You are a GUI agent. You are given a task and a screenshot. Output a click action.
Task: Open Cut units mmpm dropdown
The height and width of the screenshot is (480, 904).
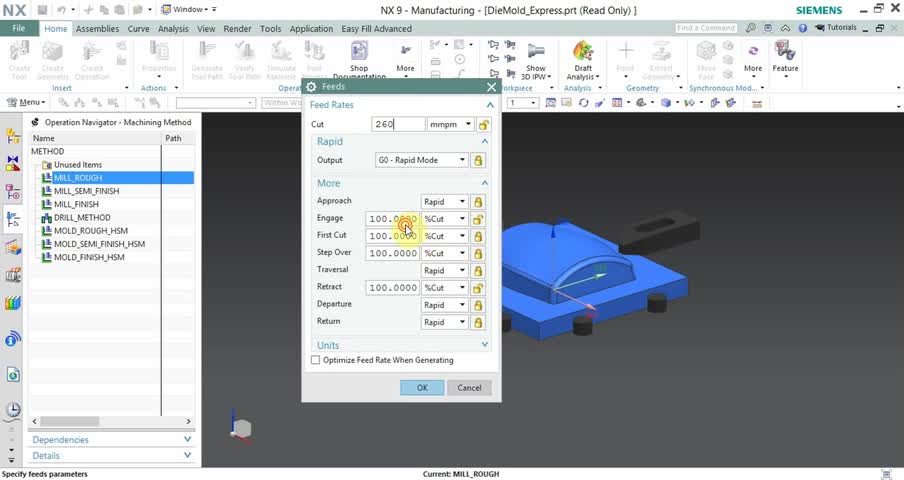coord(450,124)
